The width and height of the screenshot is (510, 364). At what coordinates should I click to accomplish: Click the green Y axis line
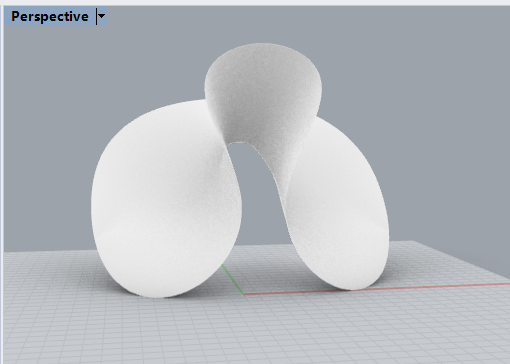tap(233, 279)
